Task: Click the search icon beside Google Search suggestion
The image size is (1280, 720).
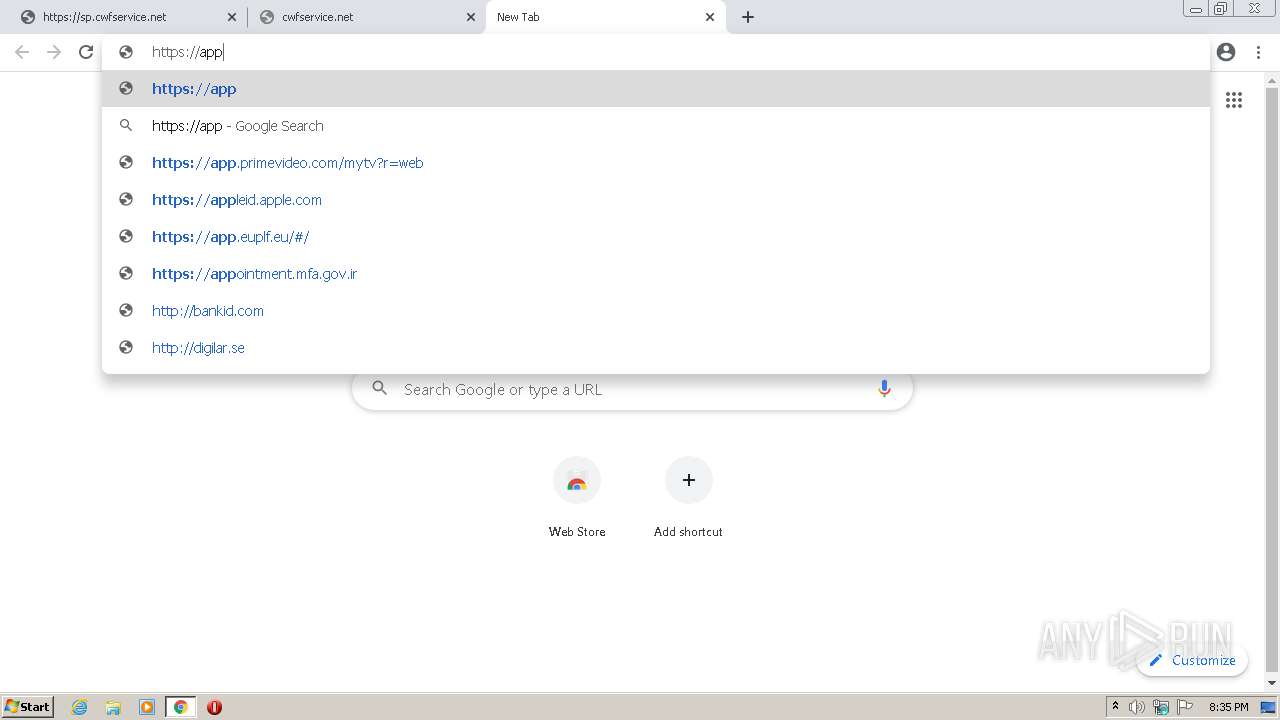Action: click(x=126, y=125)
